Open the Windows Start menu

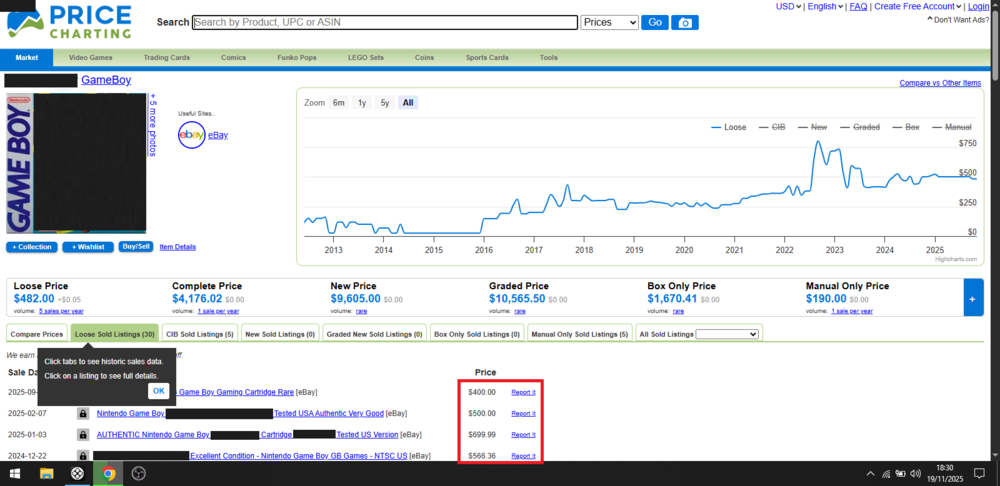(x=15, y=474)
